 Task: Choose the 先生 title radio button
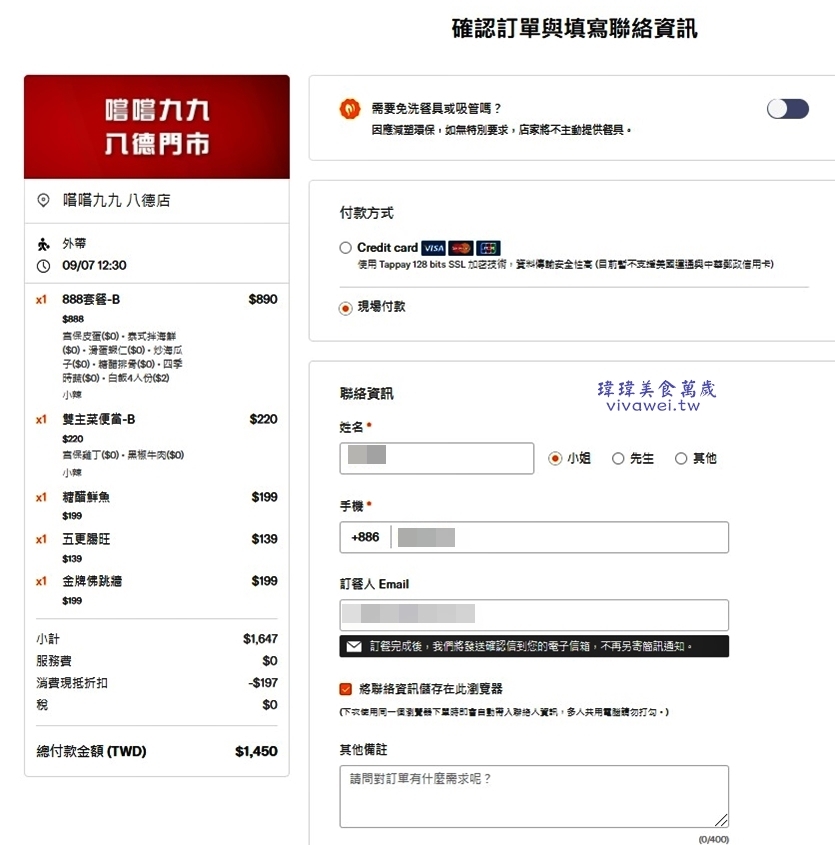click(618, 459)
